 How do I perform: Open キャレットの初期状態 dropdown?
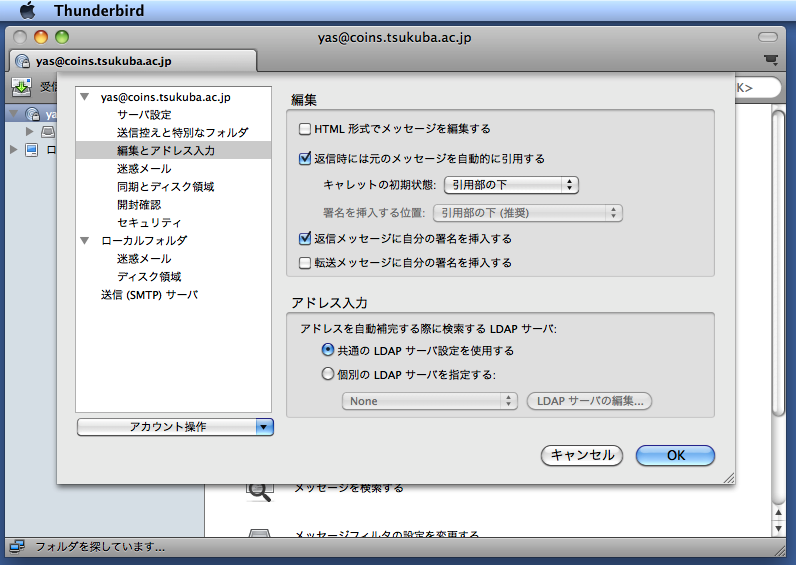pos(511,185)
